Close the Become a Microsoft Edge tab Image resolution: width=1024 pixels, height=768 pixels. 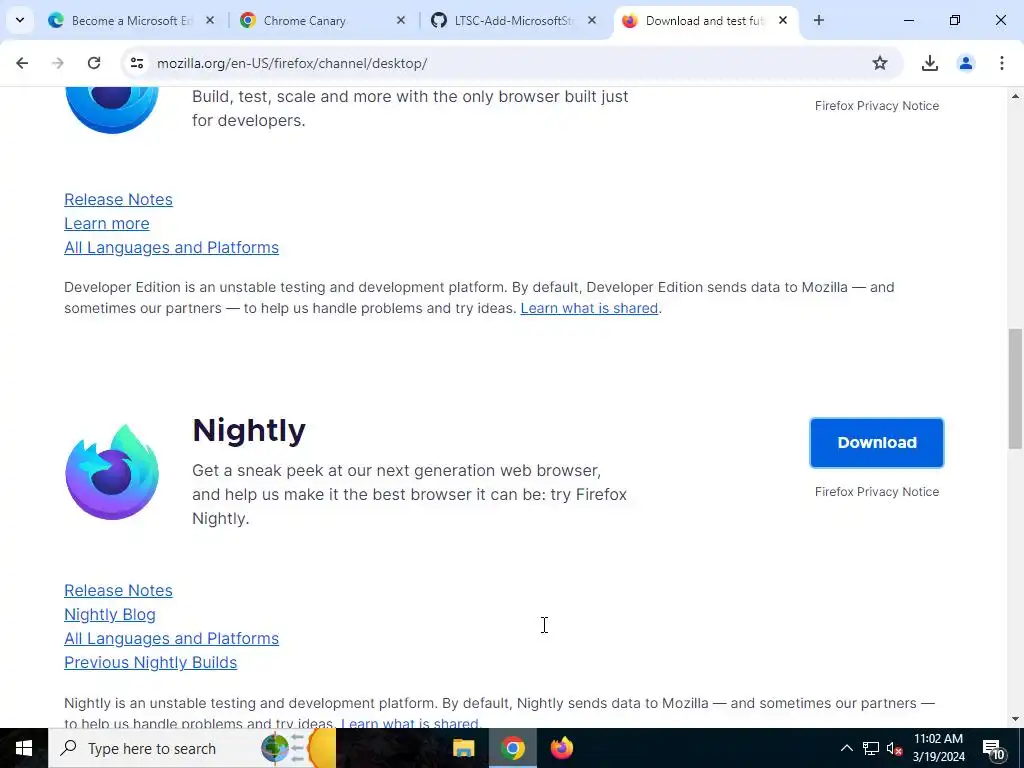tap(210, 20)
